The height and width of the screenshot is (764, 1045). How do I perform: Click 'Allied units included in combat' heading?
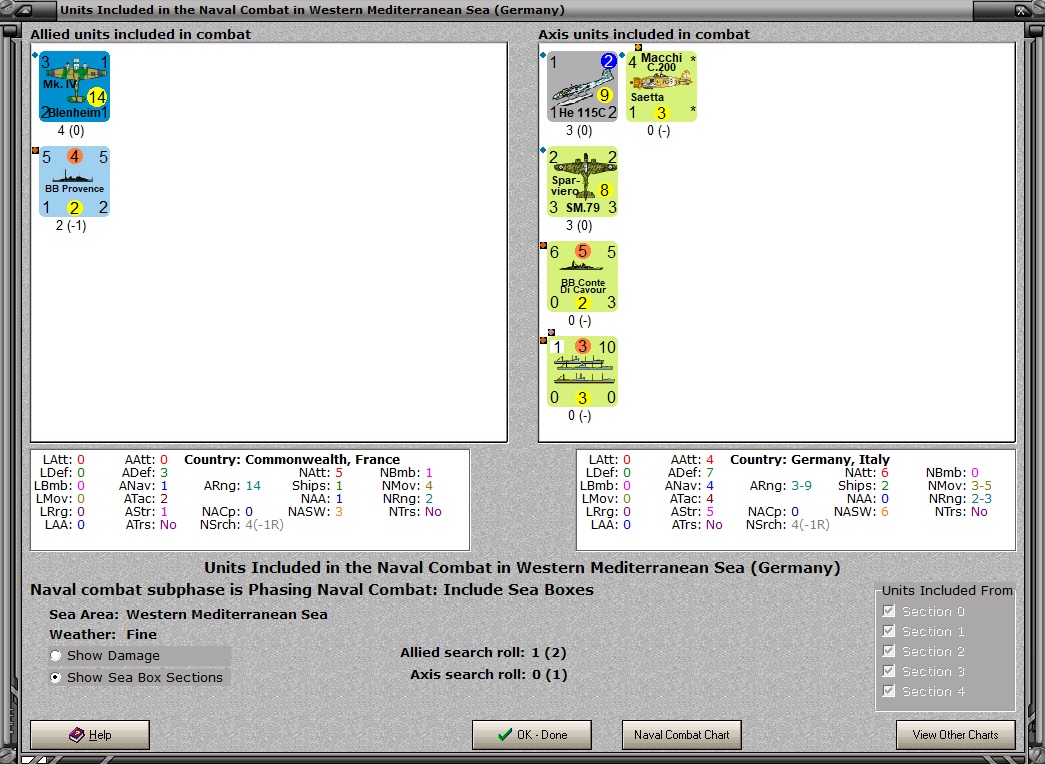141,34
